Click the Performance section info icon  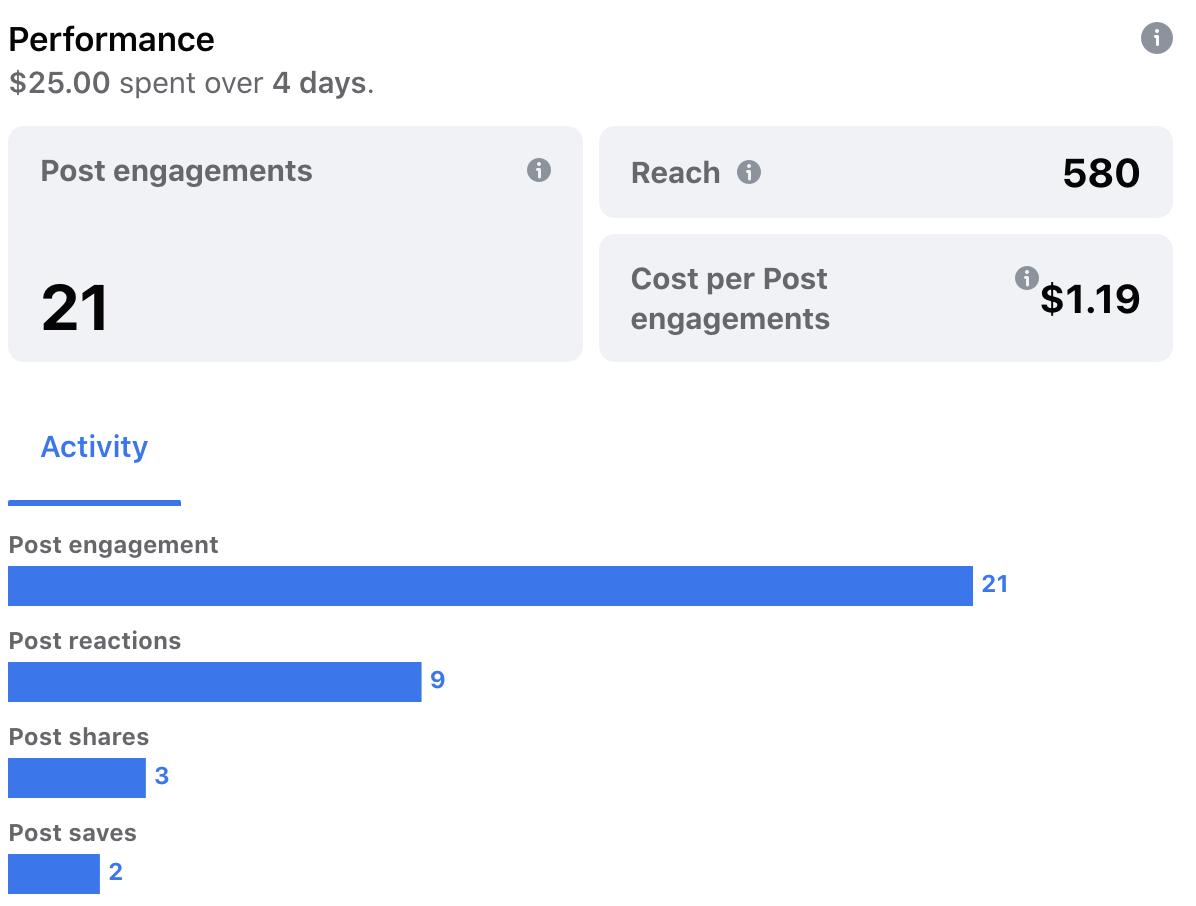(x=1156, y=39)
